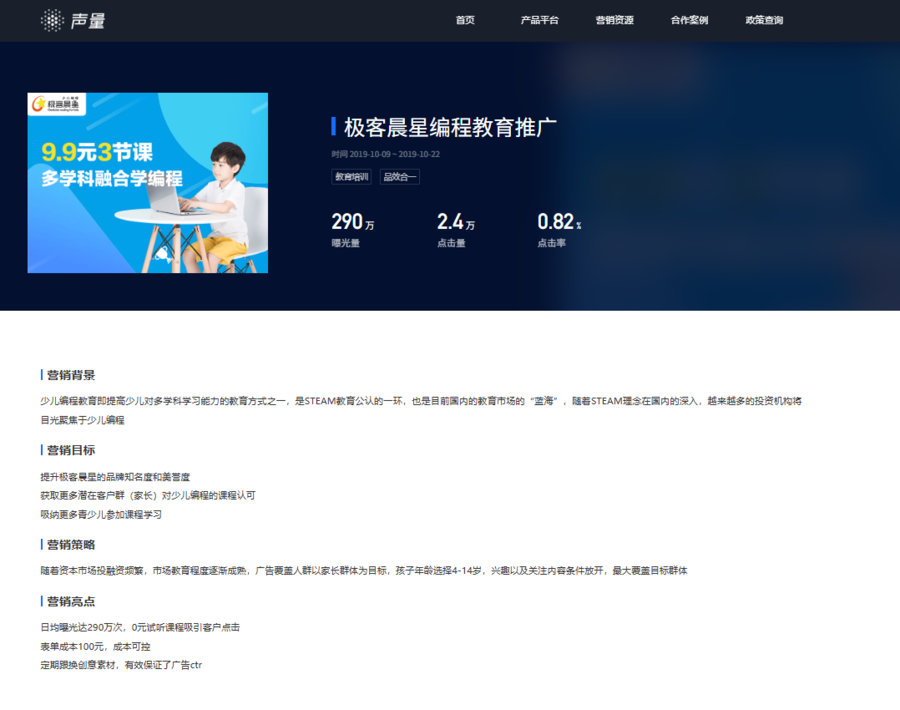Viewport: 900px width, 710px height.
Task: Open the 9.9元3节课 ad banner image
Action: (148, 183)
